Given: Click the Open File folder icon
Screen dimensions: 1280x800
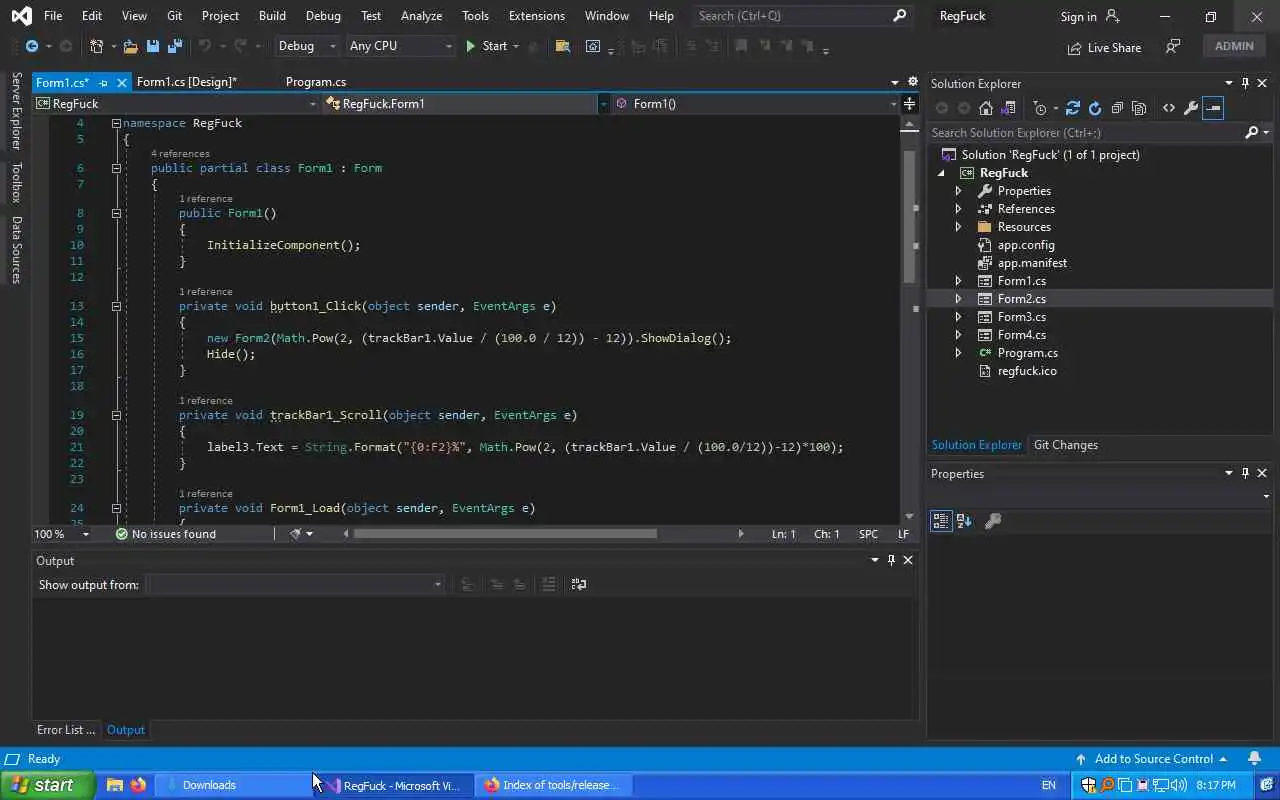Looking at the screenshot, I should point(131,46).
